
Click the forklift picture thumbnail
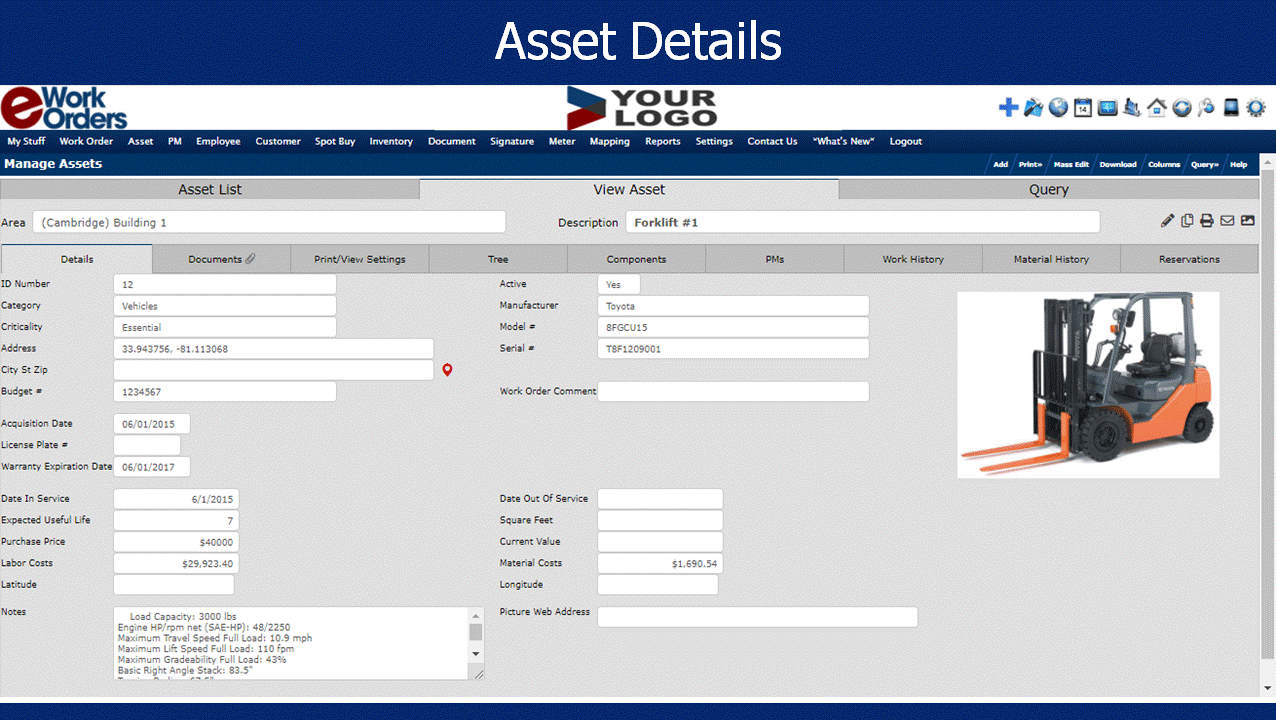pyautogui.click(x=1088, y=385)
